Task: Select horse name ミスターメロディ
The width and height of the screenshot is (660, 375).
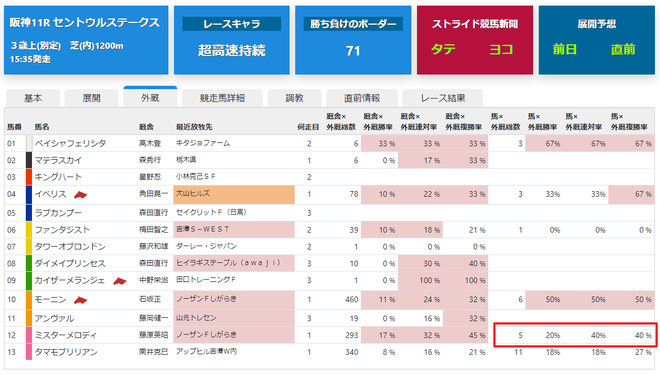Action: click(x=66, y=335)
